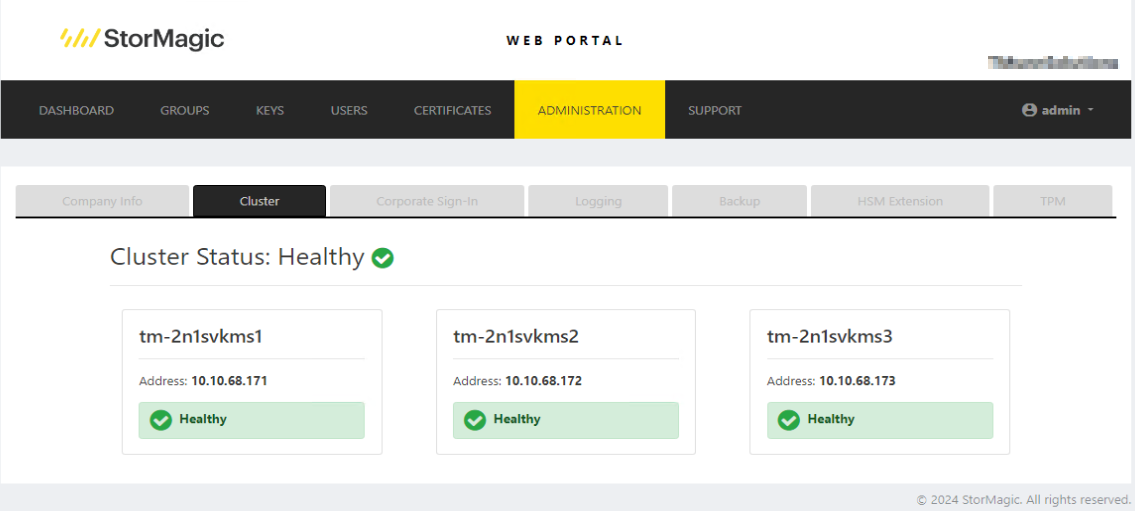Click the healthy check icon for tm-2n1svkms1
1135x511 pixels.
(161, 420)
